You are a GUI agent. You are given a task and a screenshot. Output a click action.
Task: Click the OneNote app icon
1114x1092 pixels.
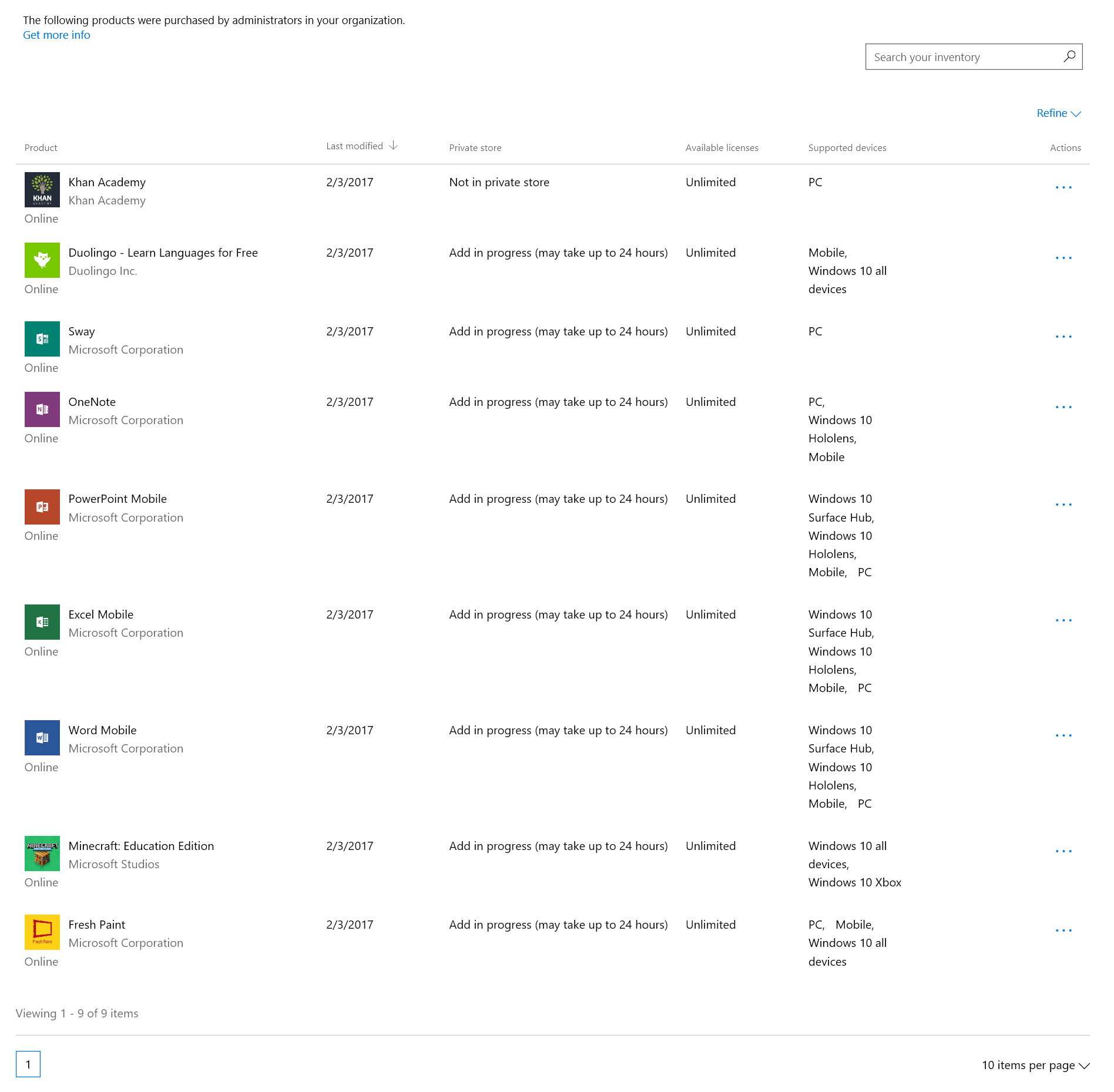pos(42,409)
